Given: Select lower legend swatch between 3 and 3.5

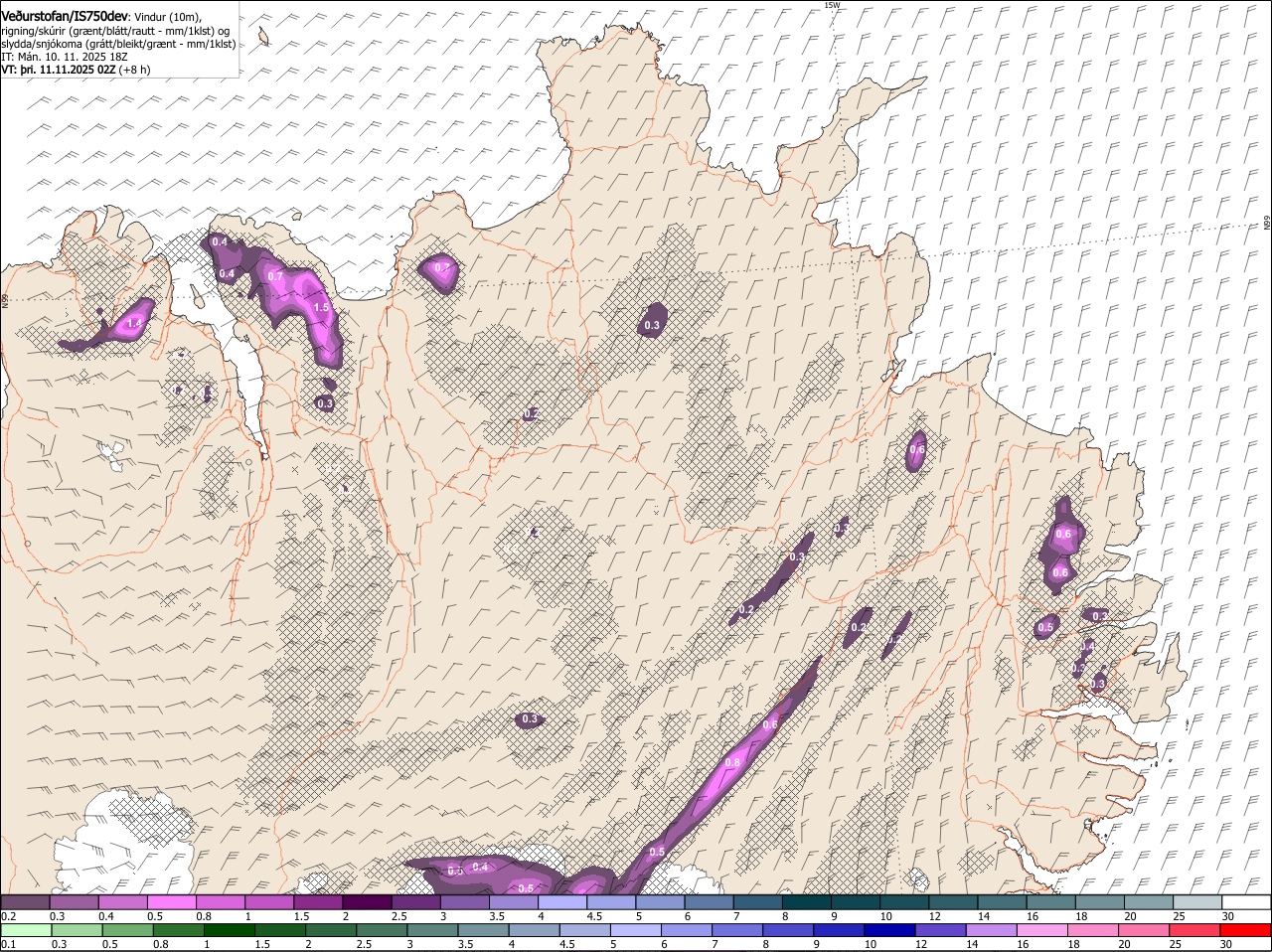Looking at the screenshot, I should 431,930.
